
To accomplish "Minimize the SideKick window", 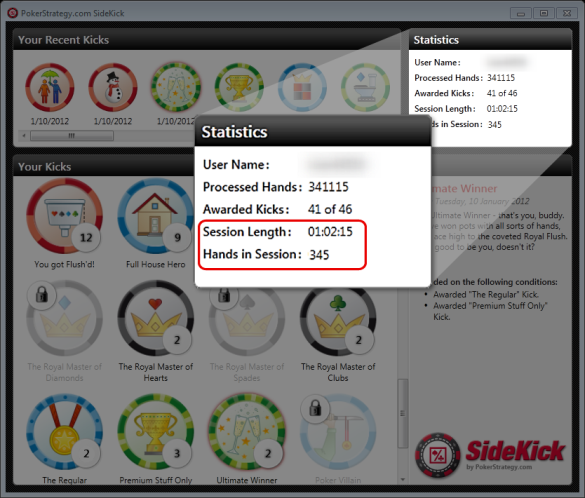I will point(521,13).
